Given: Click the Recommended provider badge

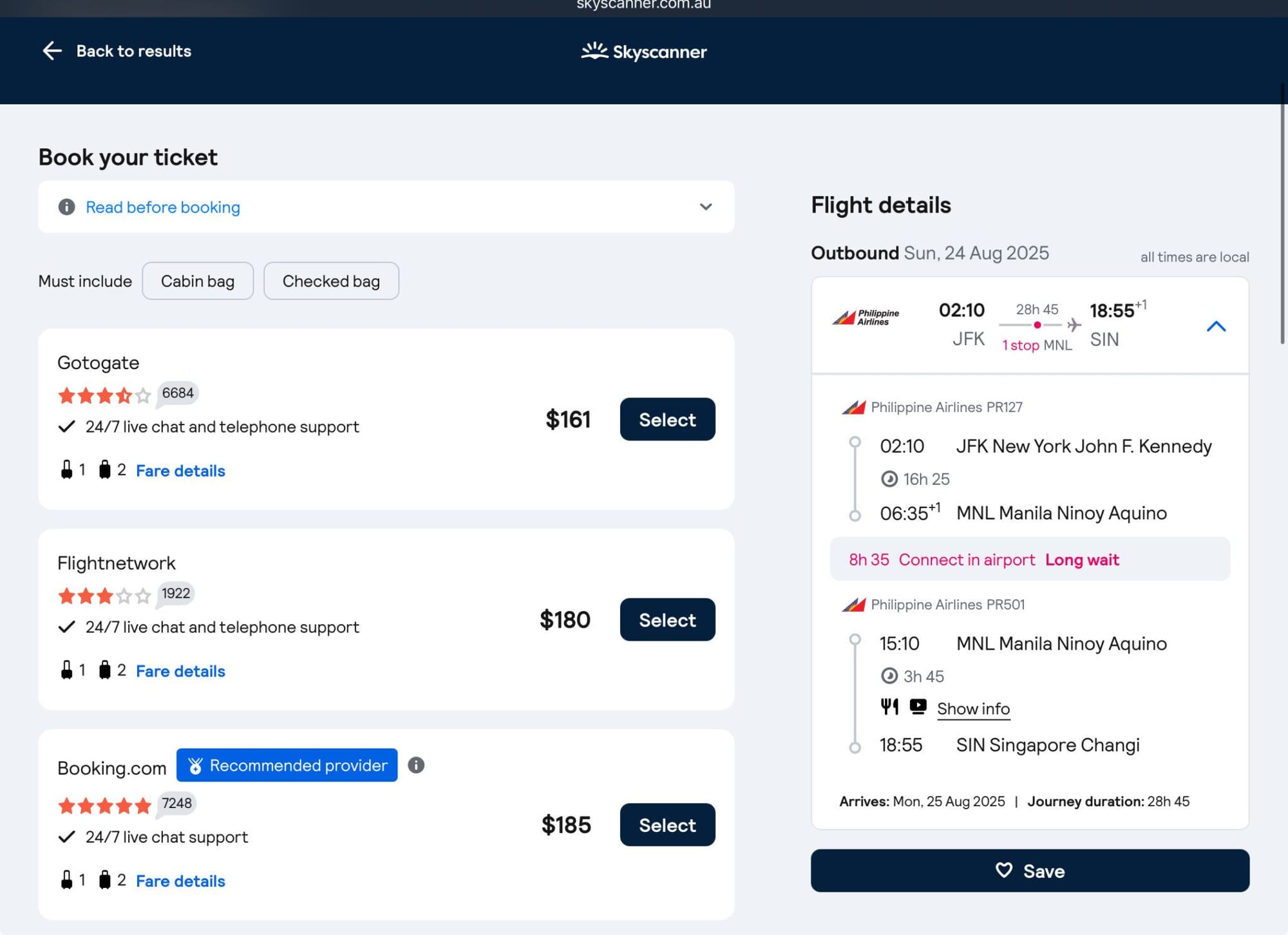Looking at the screenshot, I should pyautogui.click(x=287, y=765).
